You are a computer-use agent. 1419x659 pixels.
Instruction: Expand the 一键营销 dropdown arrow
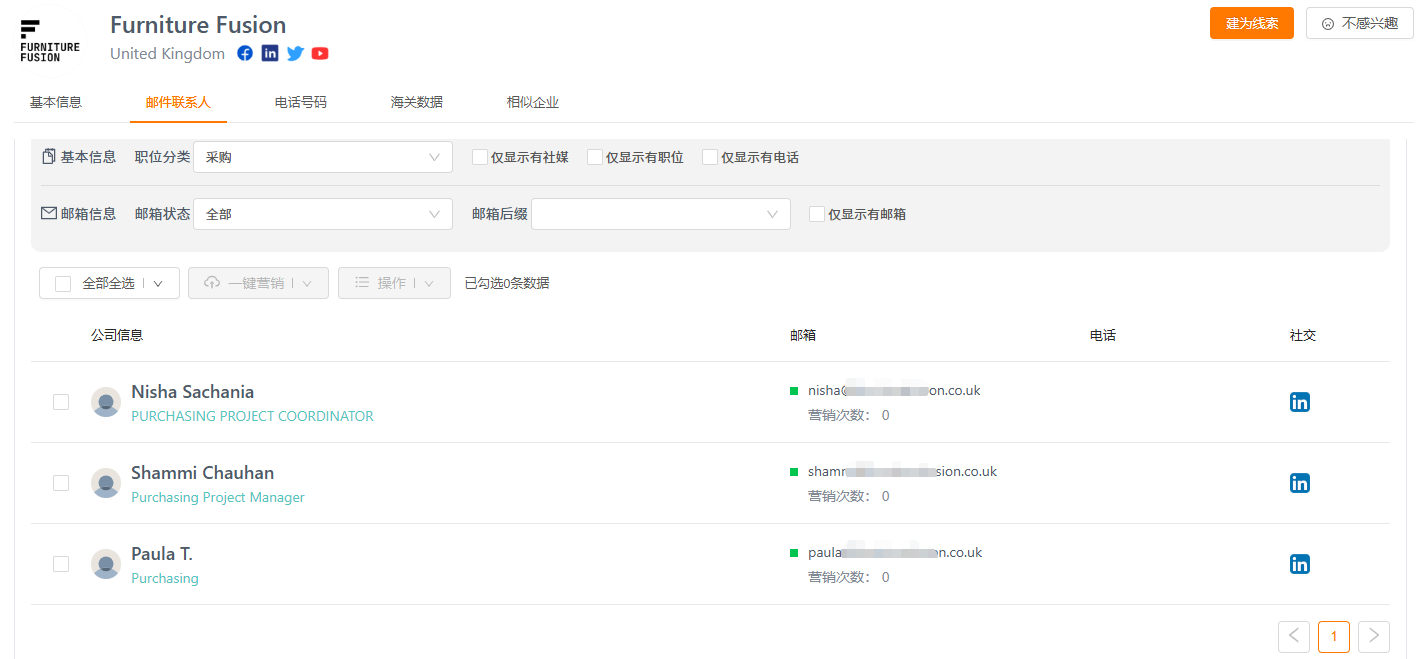[307, 284]
